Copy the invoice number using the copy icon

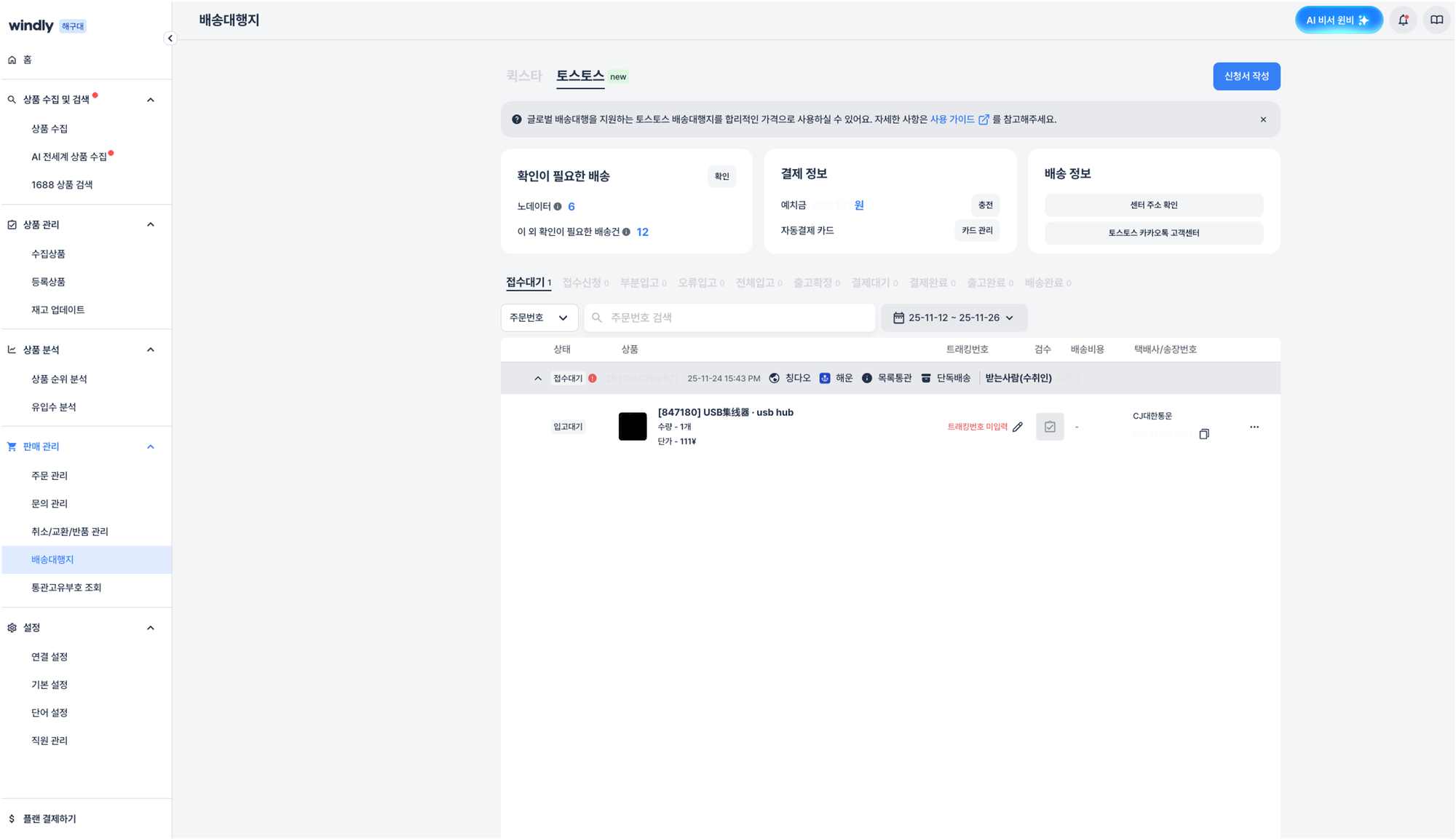click(1205, 433)
